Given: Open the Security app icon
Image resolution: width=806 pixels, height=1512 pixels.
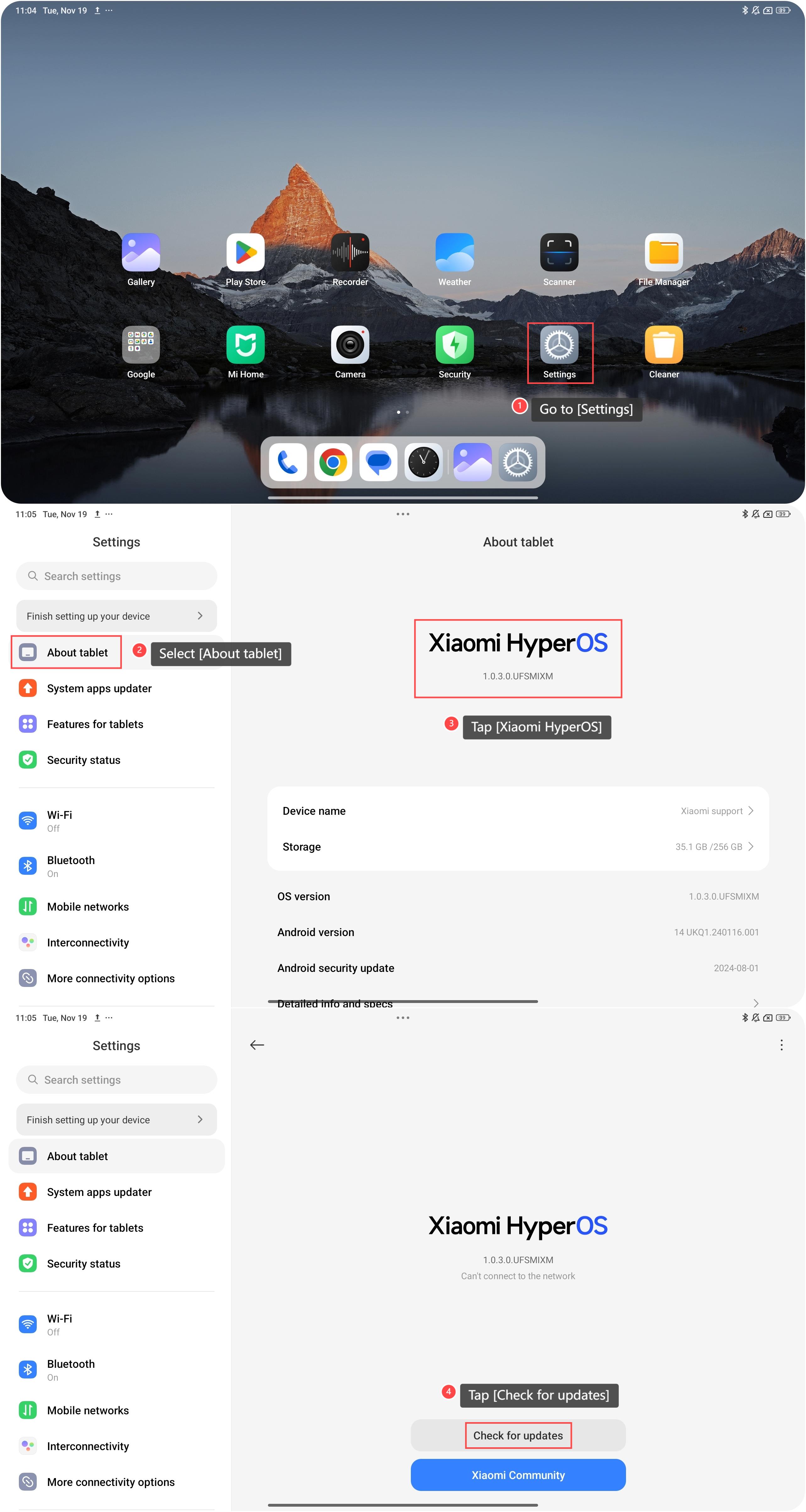Looking at the screenshot, I should pyautogui.click(x=454, y=345).
